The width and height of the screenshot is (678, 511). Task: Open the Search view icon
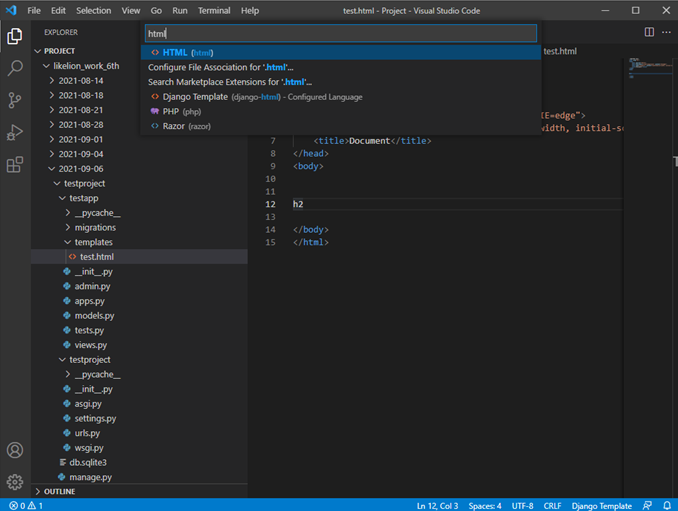coord(15,68)
